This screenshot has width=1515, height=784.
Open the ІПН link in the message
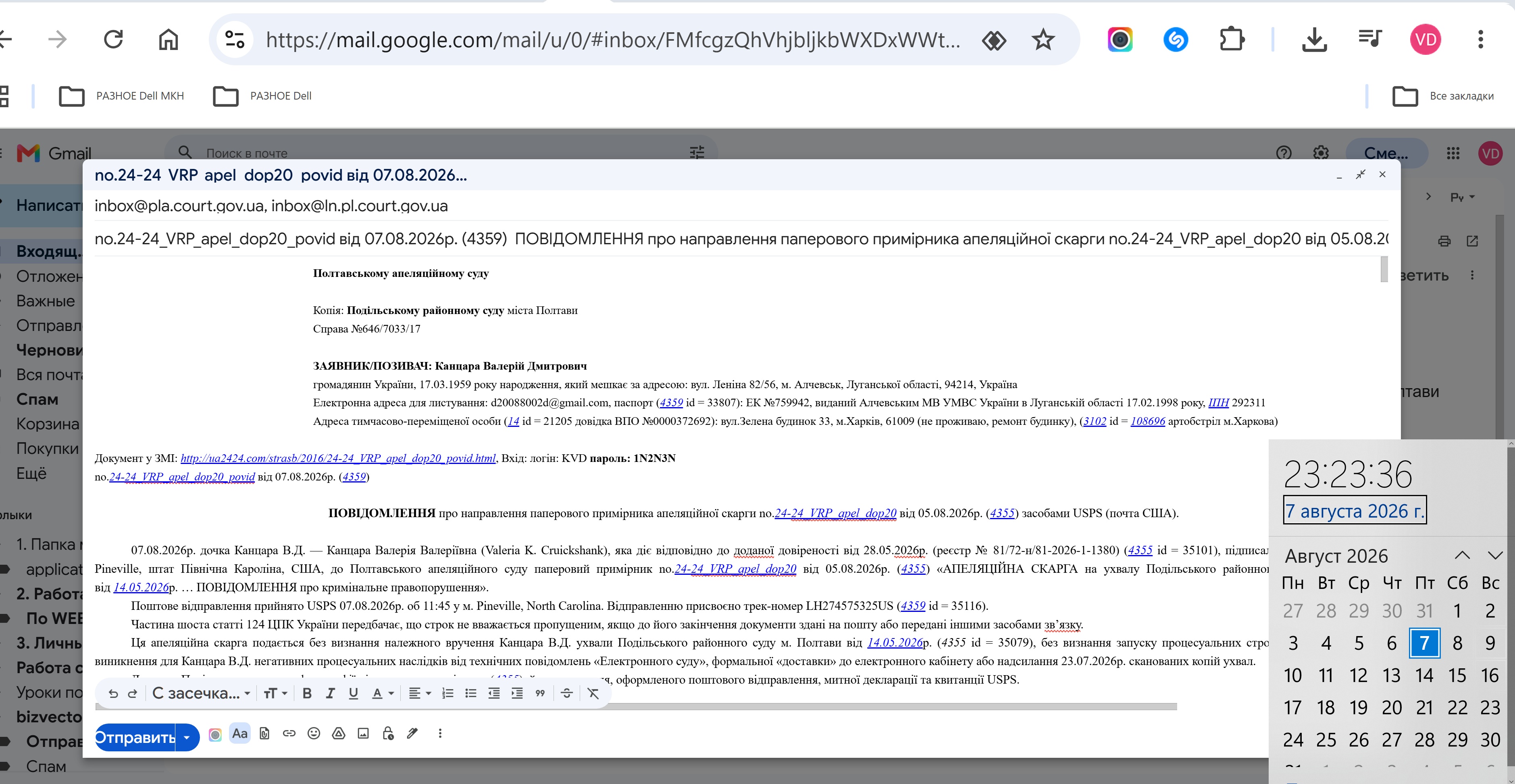(x=1219, y=403)
